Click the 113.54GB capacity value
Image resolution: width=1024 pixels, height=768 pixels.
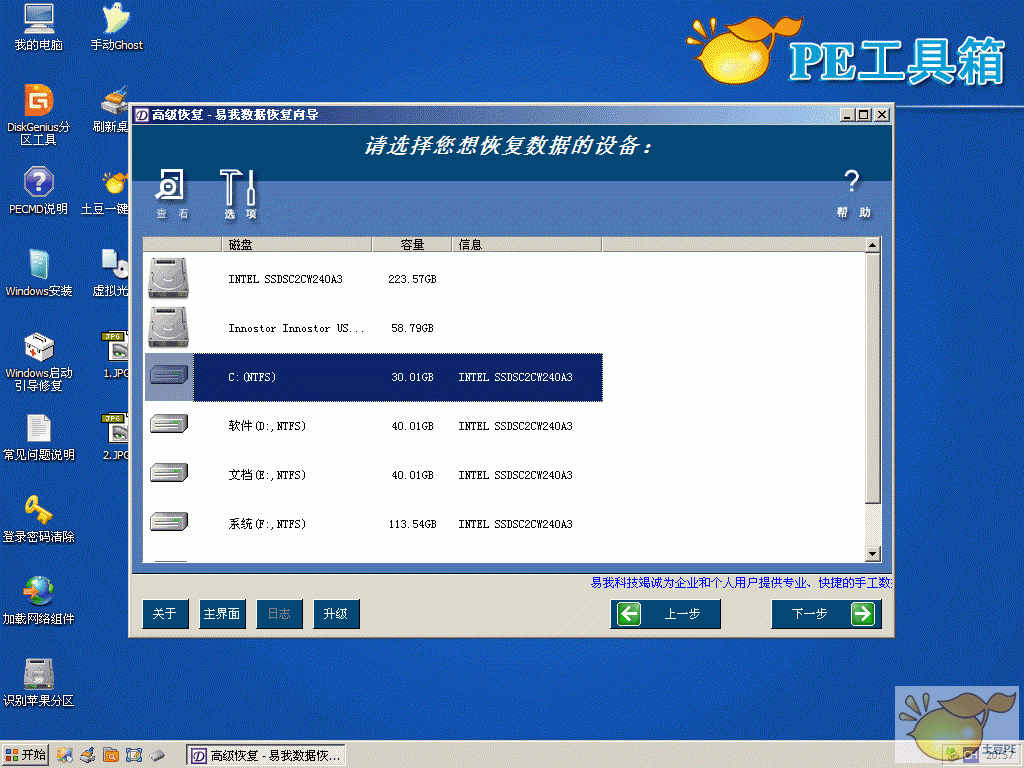click(412, 524)
